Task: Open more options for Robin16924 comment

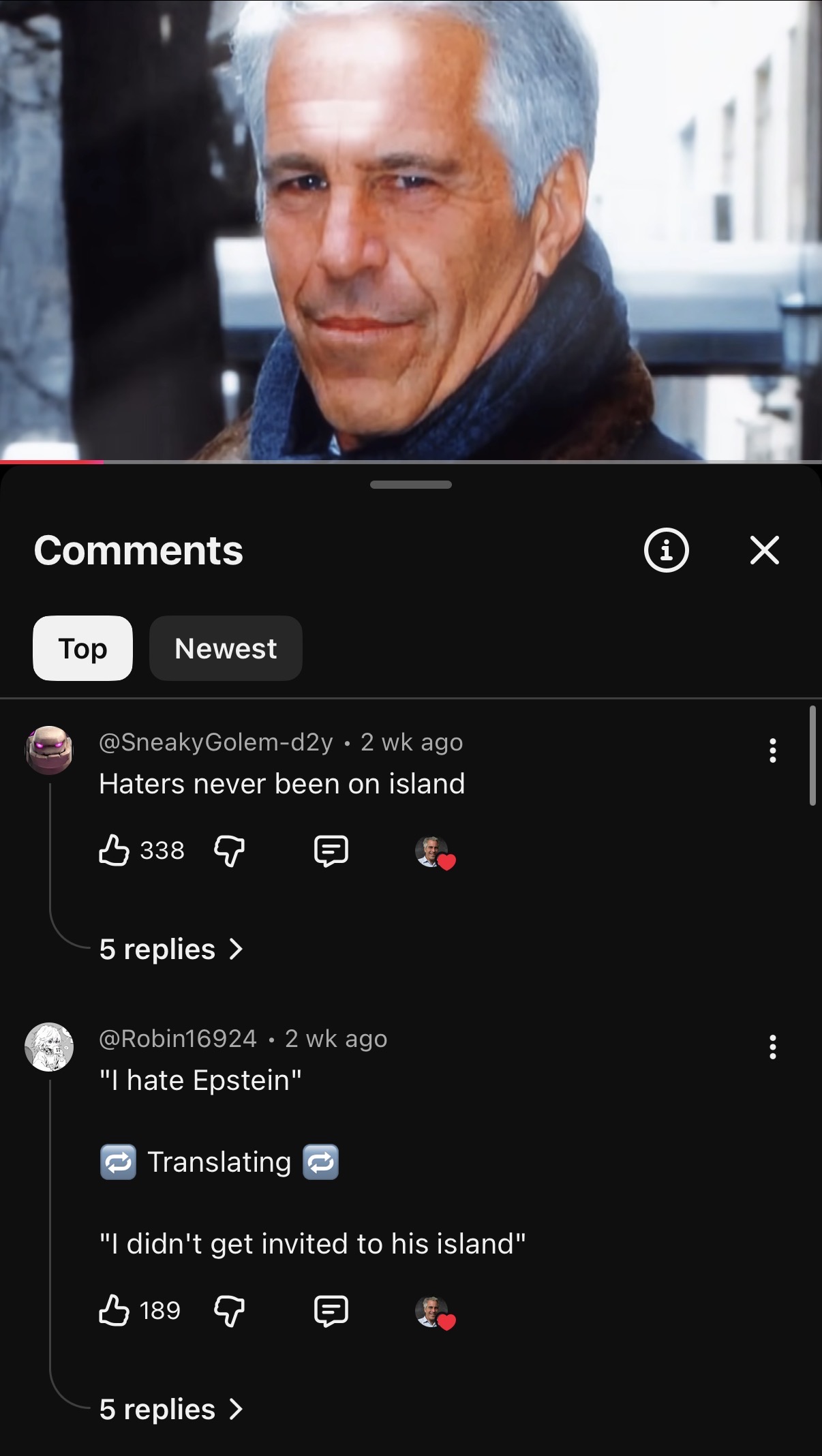Action: coord(772,1047)
